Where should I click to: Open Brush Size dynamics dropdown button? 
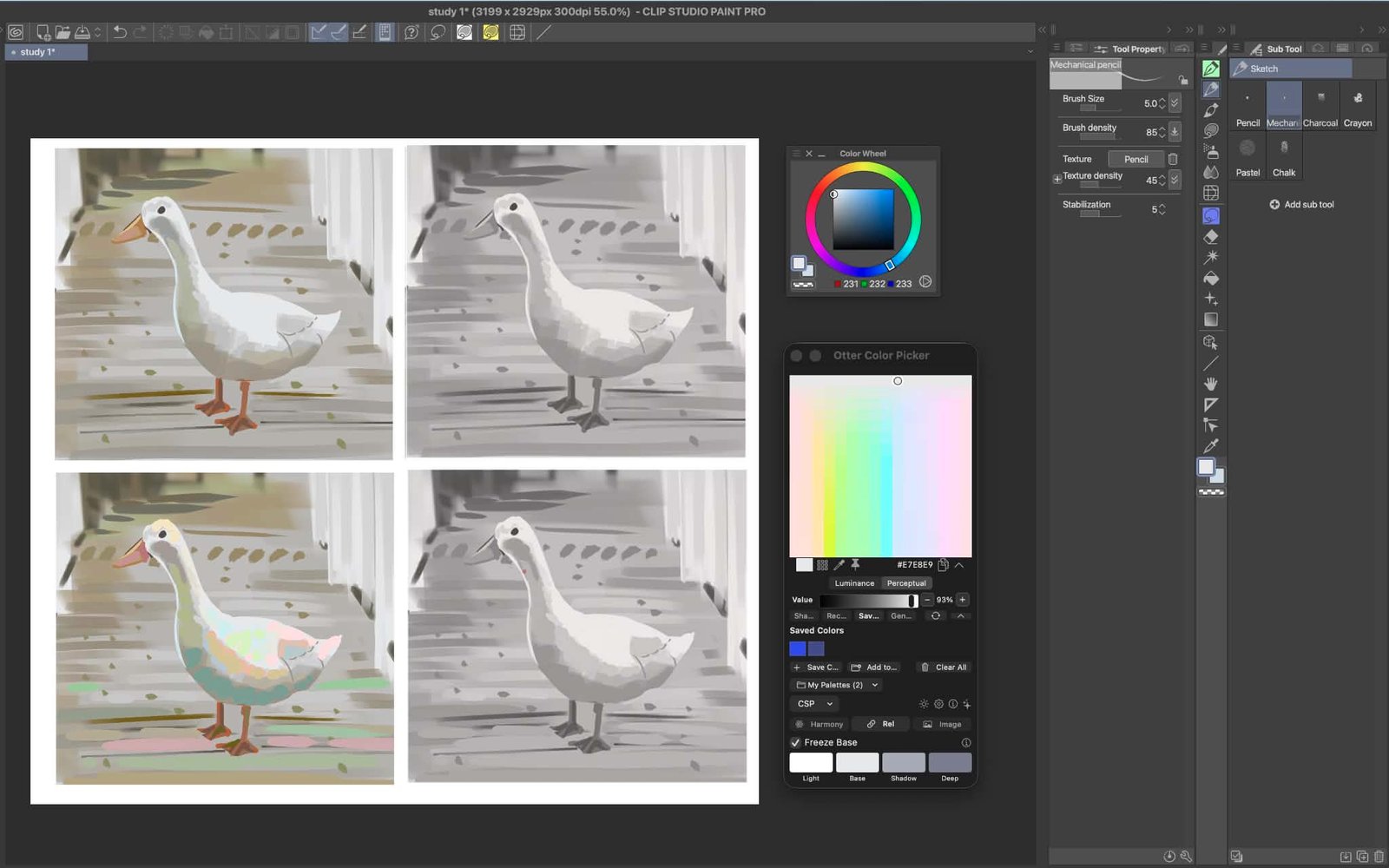[x=1175, y=103]
